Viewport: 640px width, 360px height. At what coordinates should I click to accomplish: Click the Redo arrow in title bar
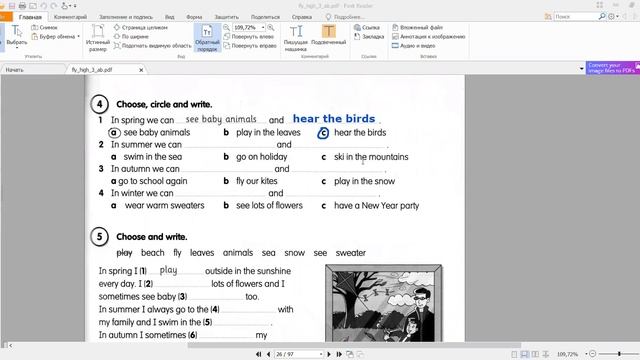pos(53,6)
